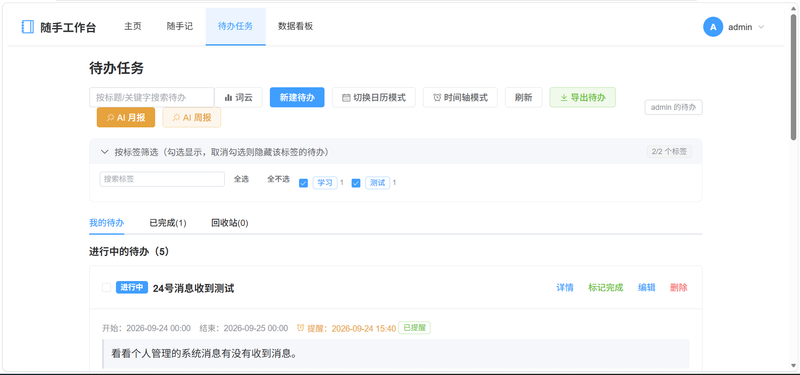Open 时间轴模式 timeline view

pos(460,97)
